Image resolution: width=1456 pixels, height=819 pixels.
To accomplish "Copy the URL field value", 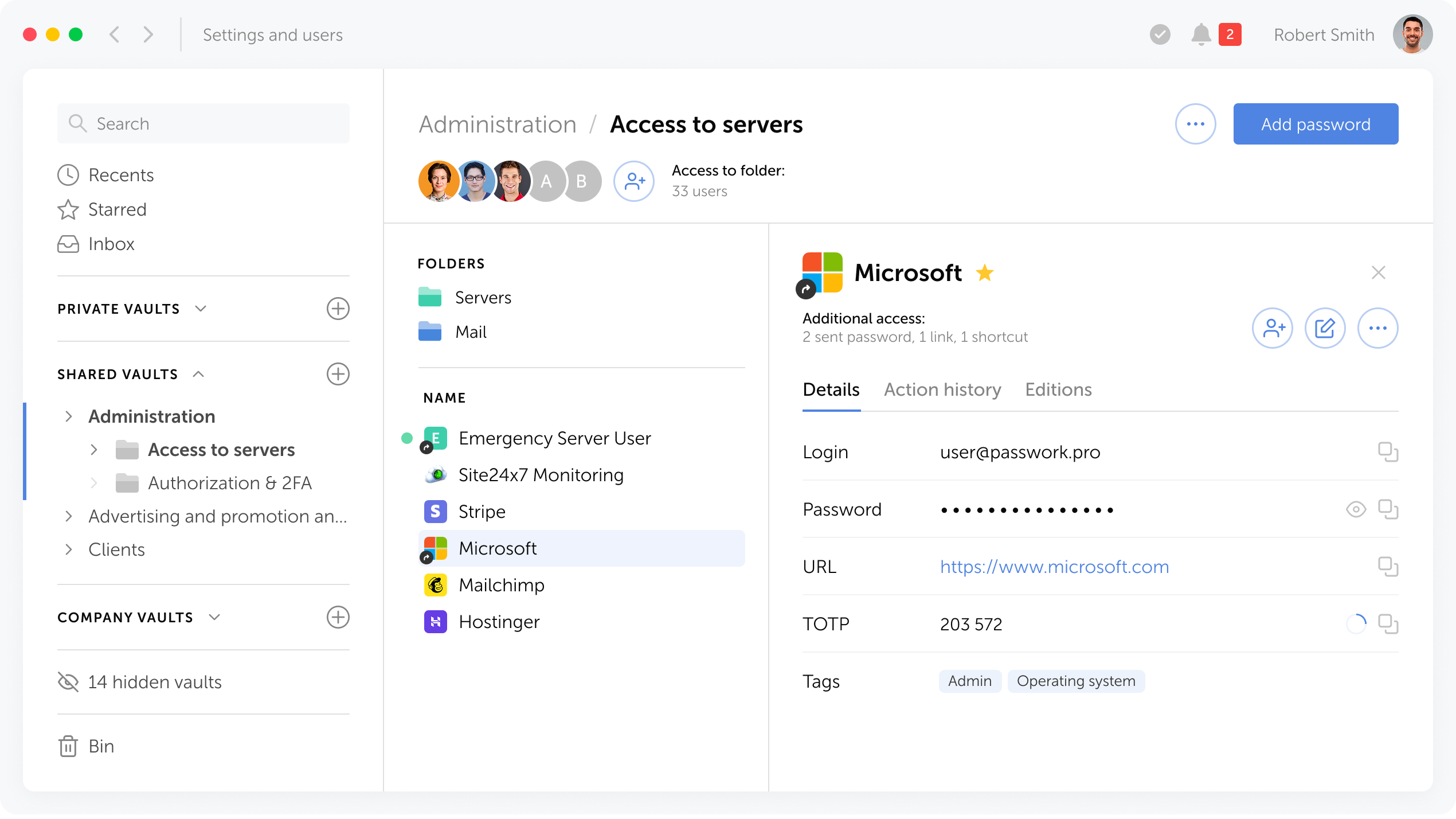I will click(x=1388, y=567).
